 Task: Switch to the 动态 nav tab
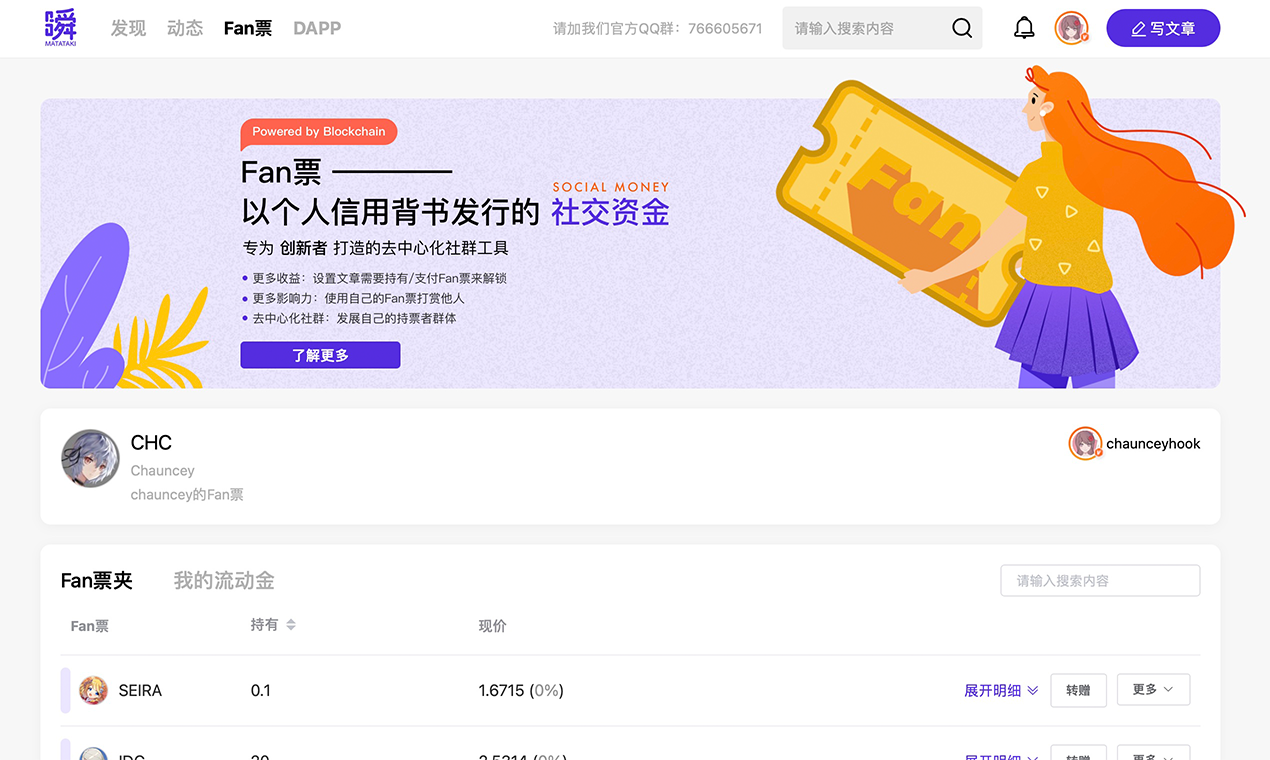(x=185, y=28)
